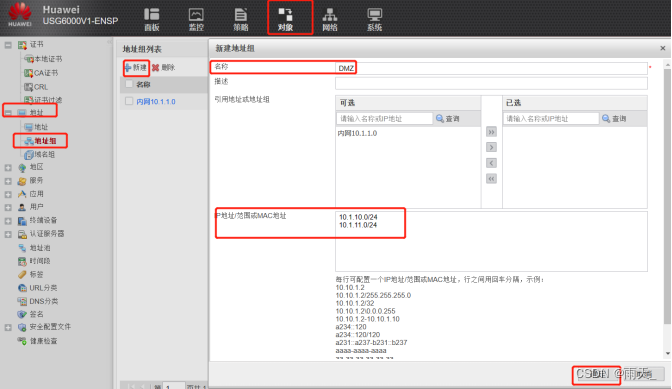Viewport: 672px width, 389px height.
Task: Click 查询 under 已选 list
Action: click(614, 119)
